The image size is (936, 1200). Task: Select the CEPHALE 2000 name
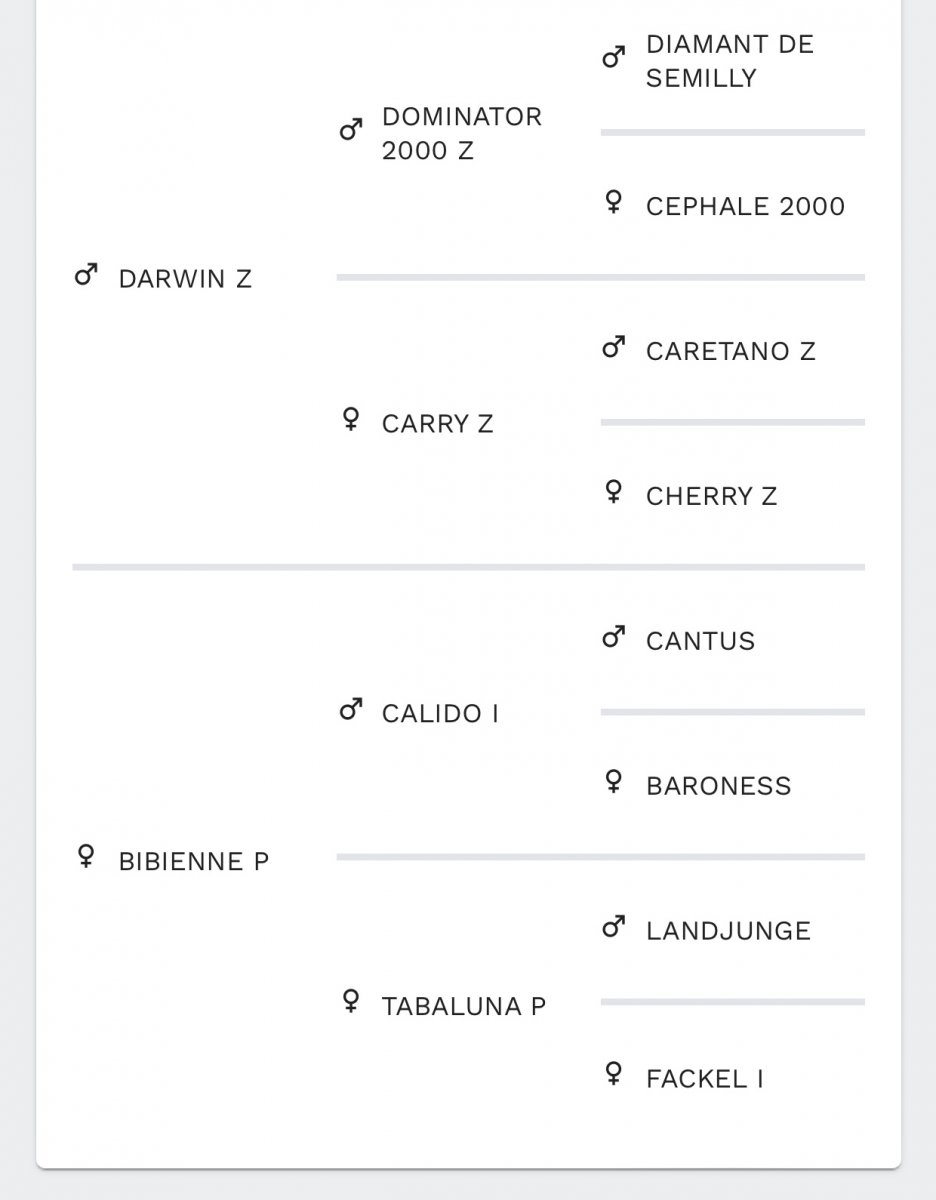[x=746, y=207]
